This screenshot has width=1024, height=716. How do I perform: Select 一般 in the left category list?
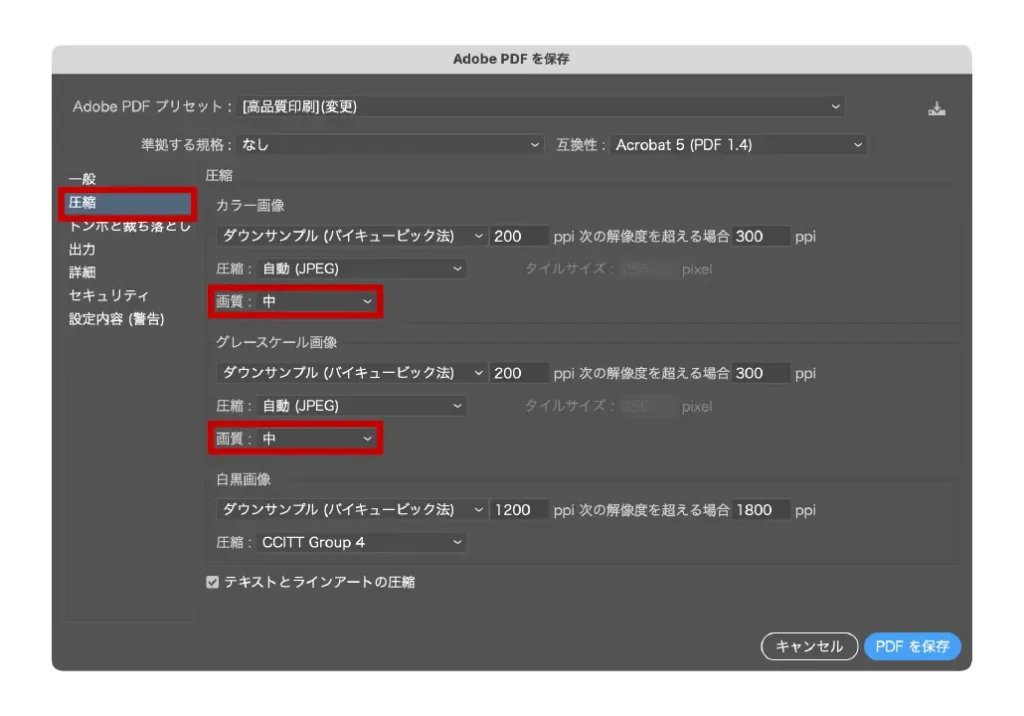(x=83, y=179)
